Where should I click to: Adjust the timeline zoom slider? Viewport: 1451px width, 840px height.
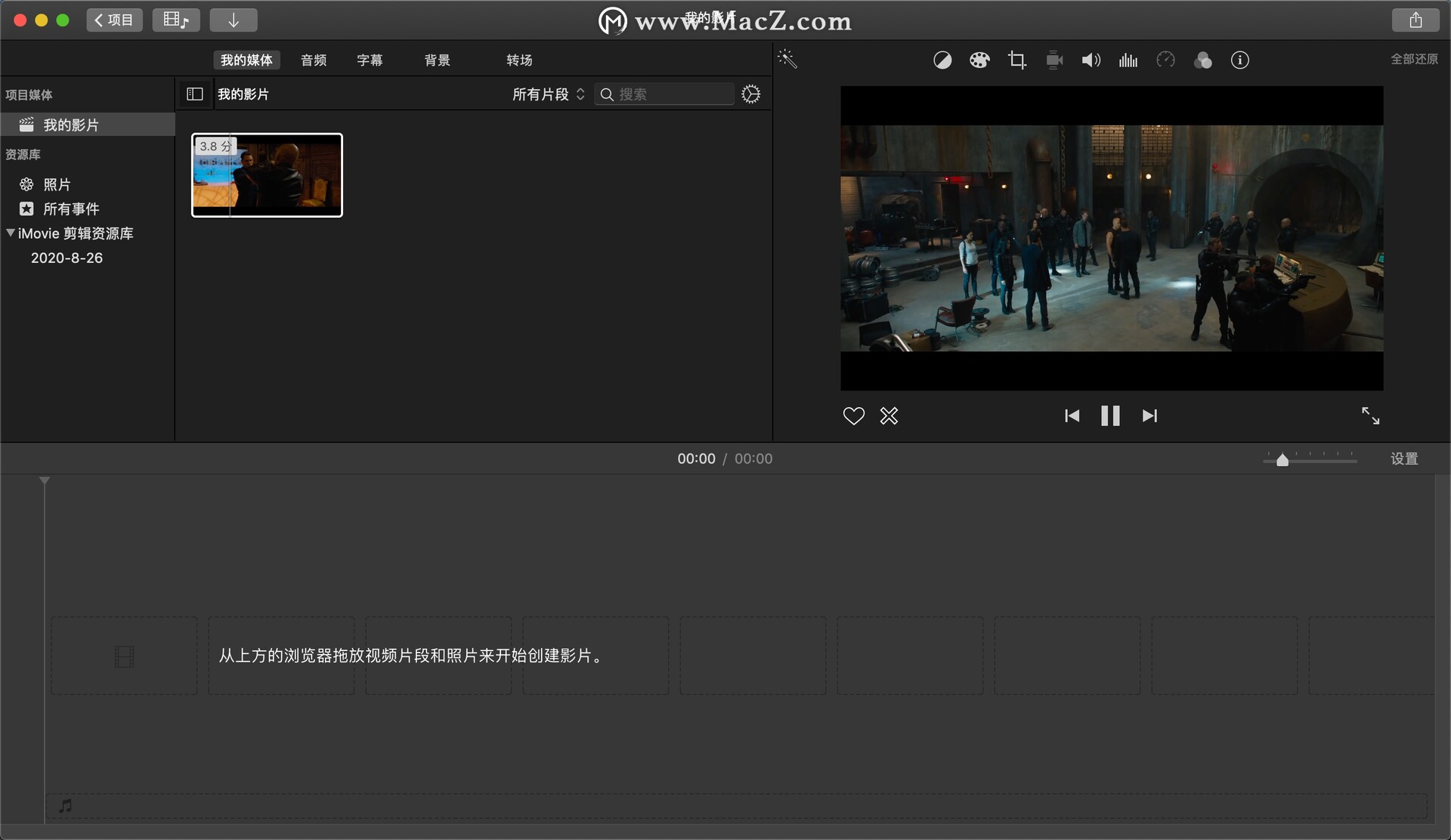(x=1283, y=459)
